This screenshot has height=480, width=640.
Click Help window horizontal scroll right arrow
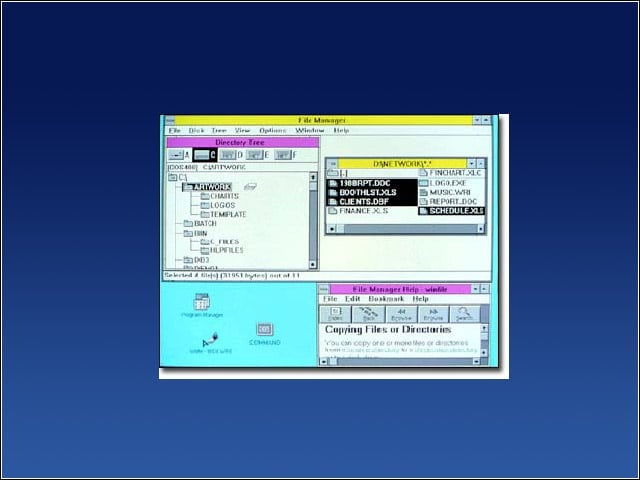coord(476,362)
